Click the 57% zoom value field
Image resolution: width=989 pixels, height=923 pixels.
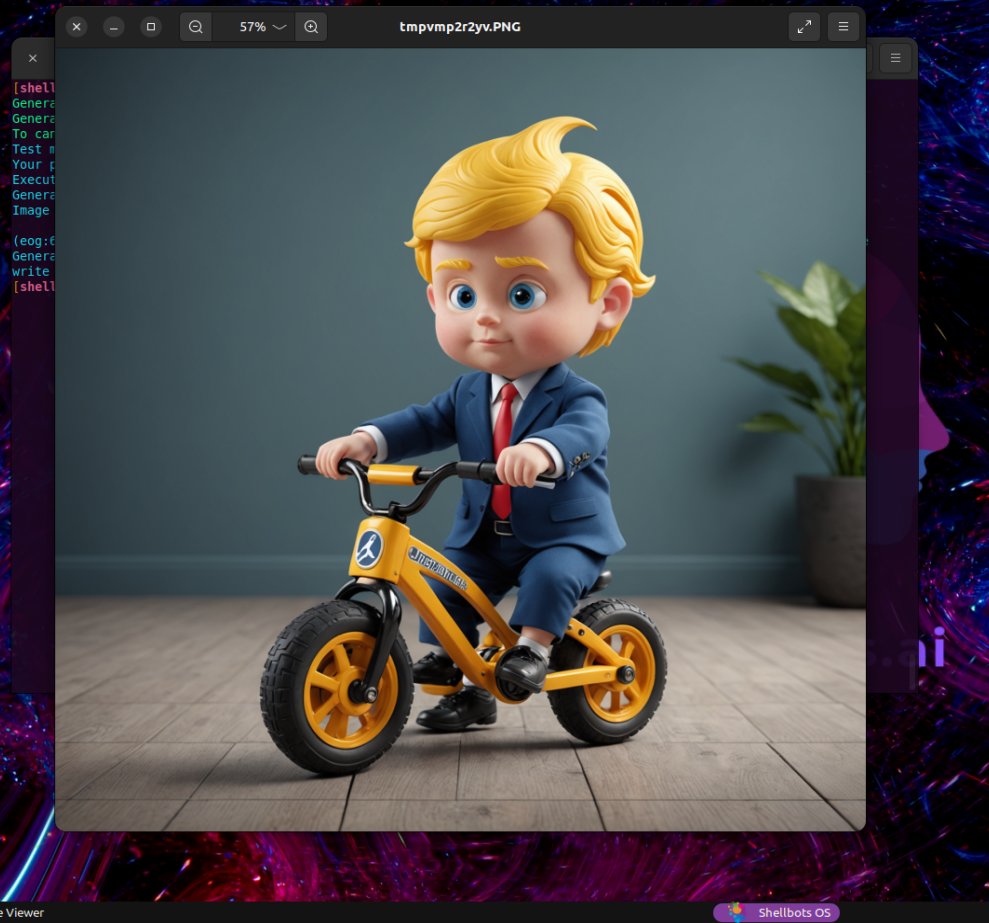coord(251,27)
